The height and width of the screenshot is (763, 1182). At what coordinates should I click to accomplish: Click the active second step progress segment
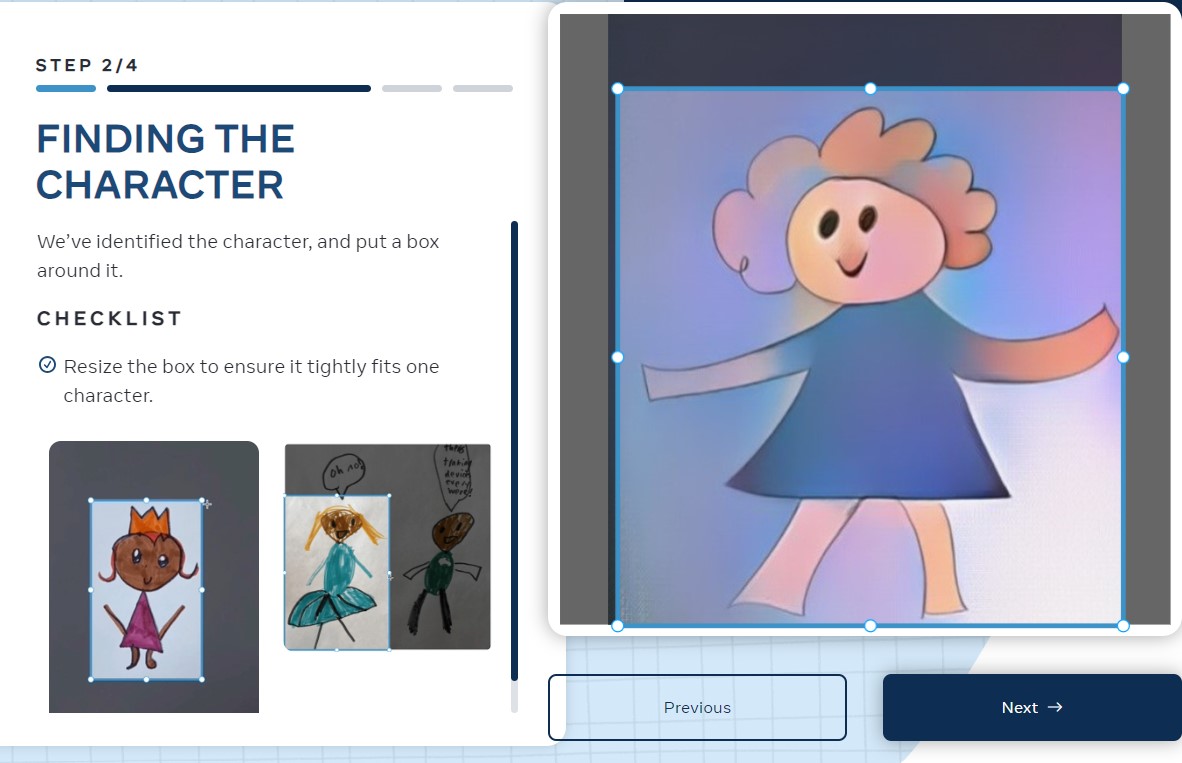click(238, 89)
